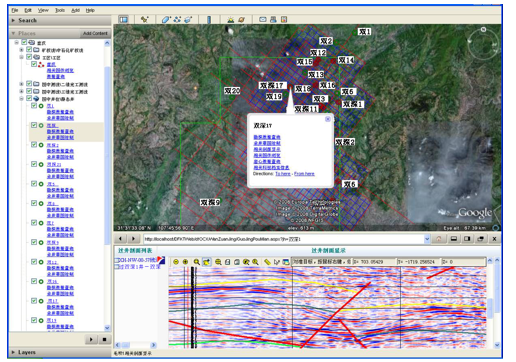Image resolution: width=516 pixels, height=362 pixels.
Task: Open the View menu
Action: coord(43,10)
